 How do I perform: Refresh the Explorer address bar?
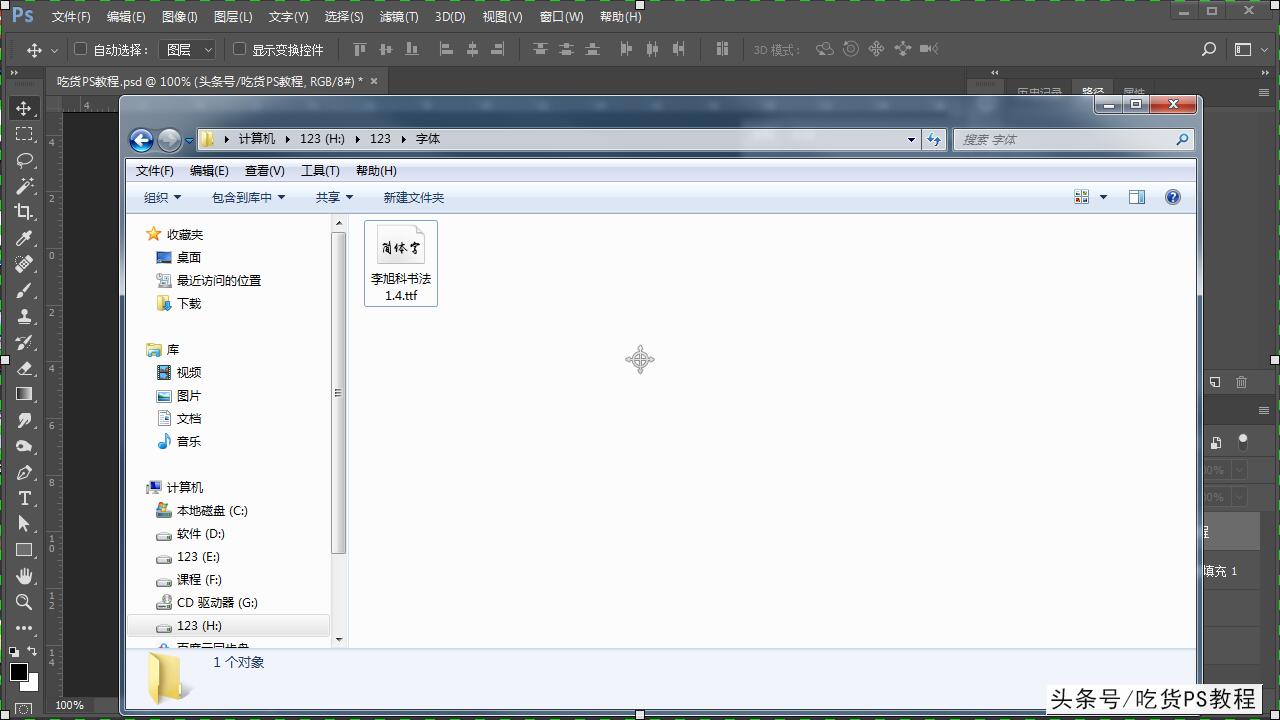[x=934, y=140]
